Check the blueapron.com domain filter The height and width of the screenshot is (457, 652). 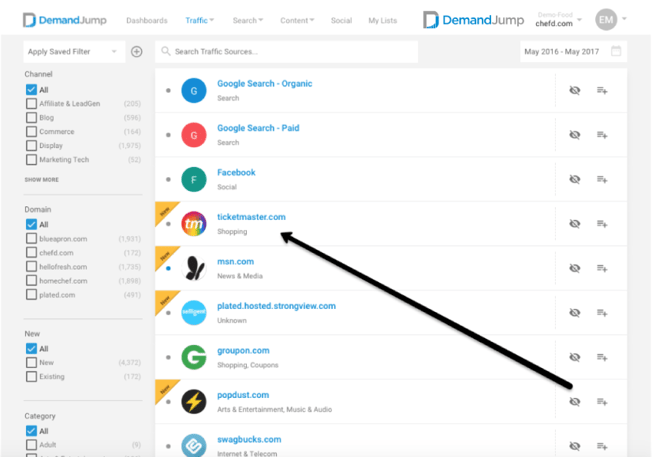coord(31,239)
